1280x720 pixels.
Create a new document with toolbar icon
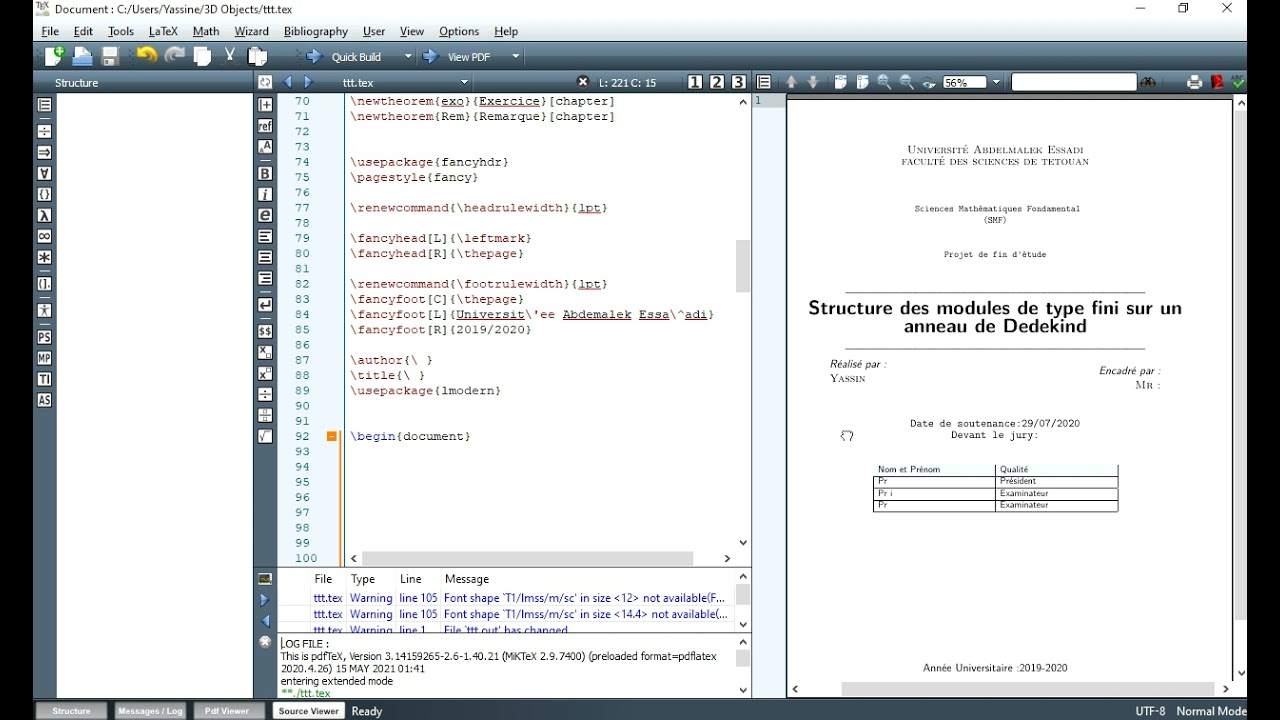click(x=53, y=57)
